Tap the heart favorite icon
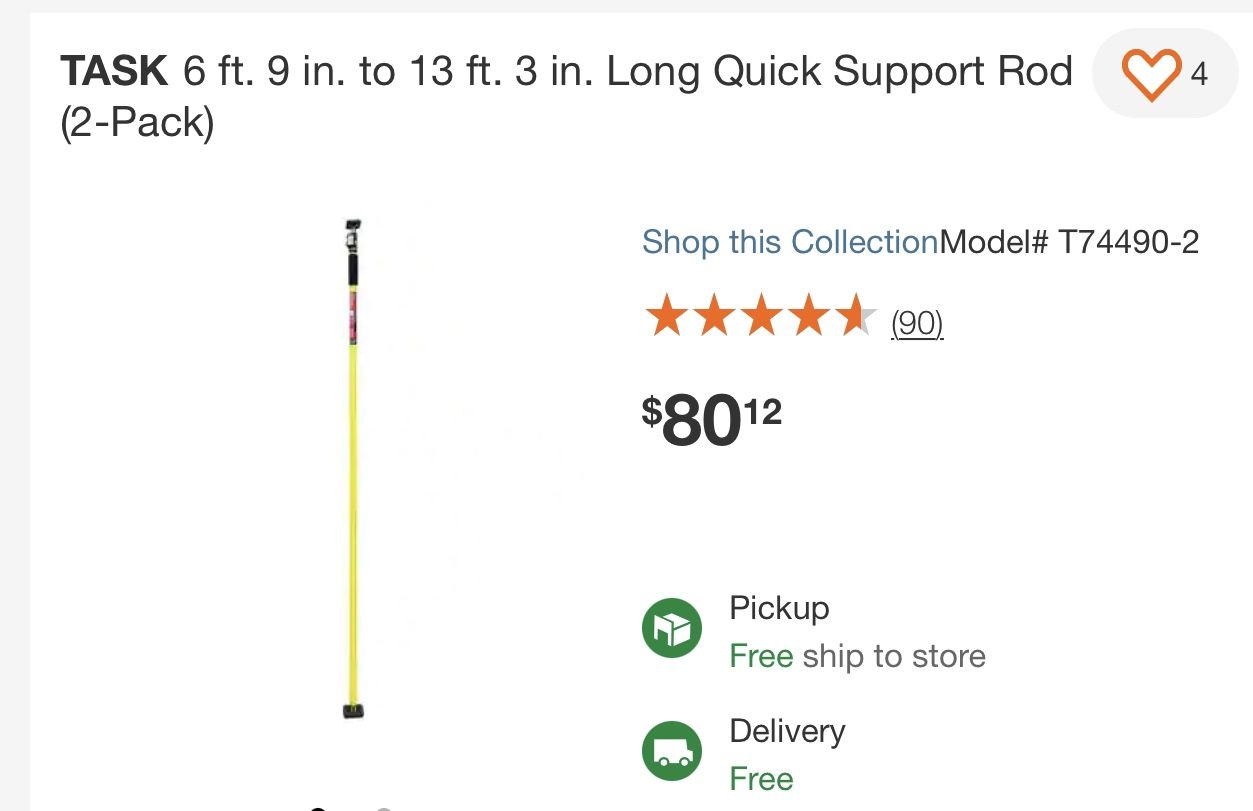1253x811 pixels. 1150,75
